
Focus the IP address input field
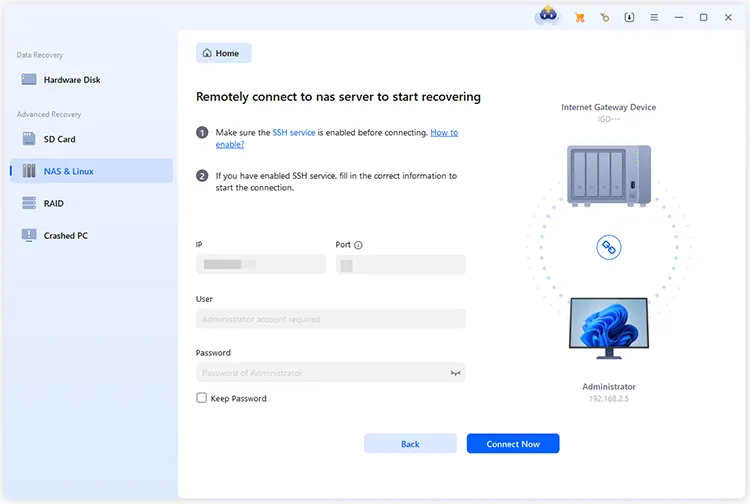point(261,264)
